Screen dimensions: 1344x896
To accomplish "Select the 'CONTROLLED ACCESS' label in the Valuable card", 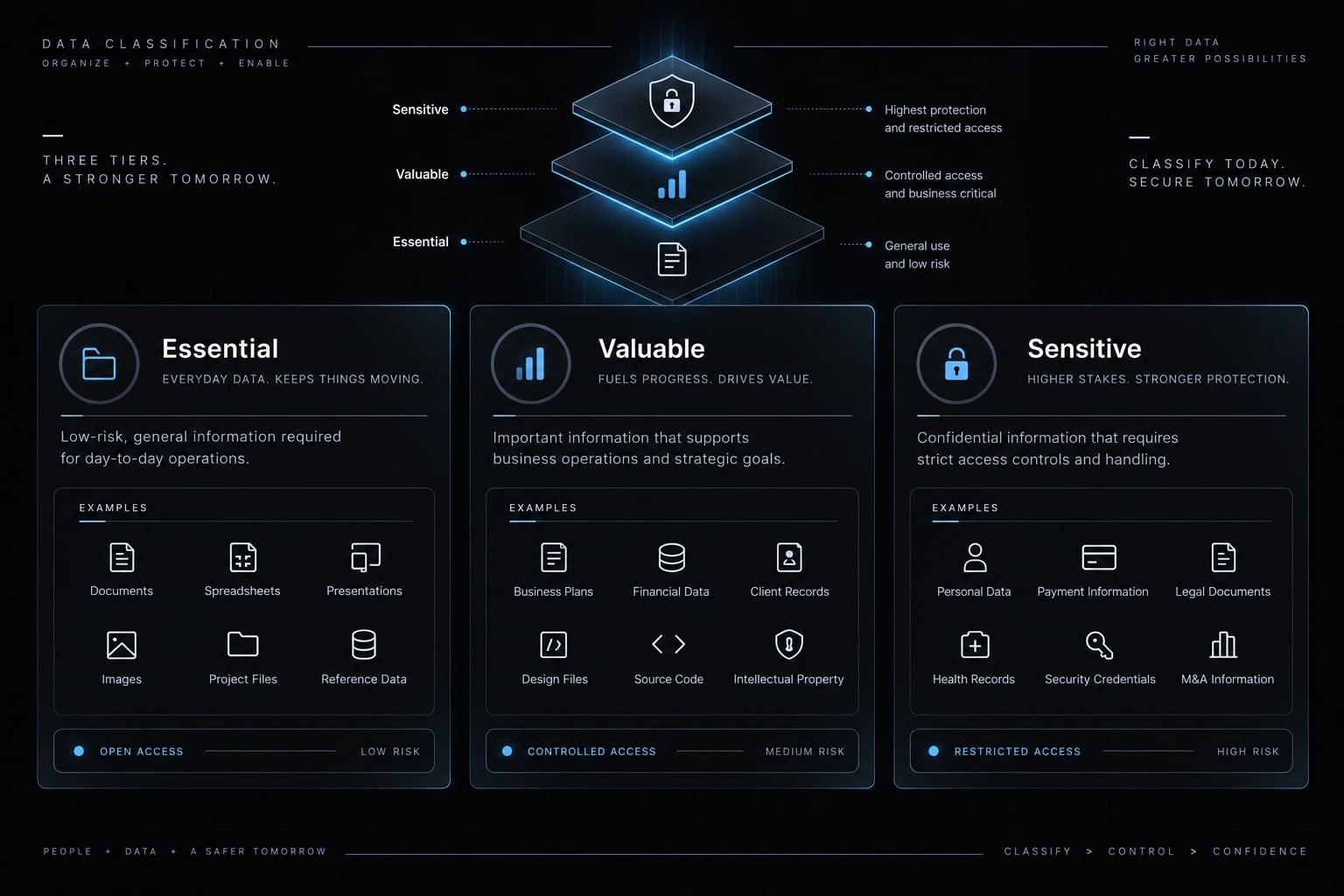I will (591, 752).
